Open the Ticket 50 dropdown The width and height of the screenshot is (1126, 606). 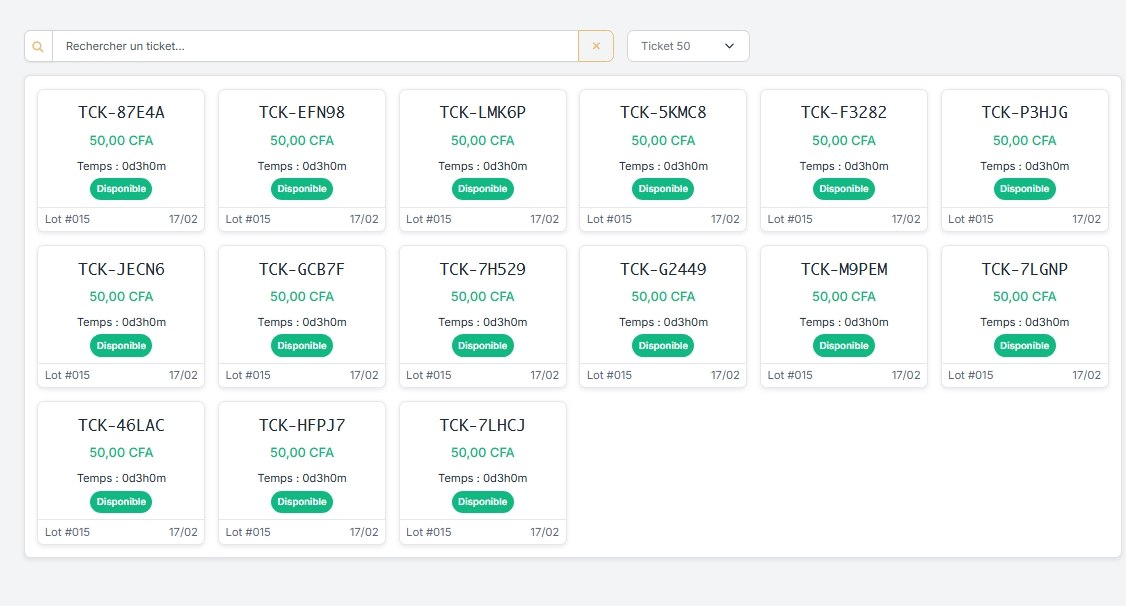[x=687, y=46]
